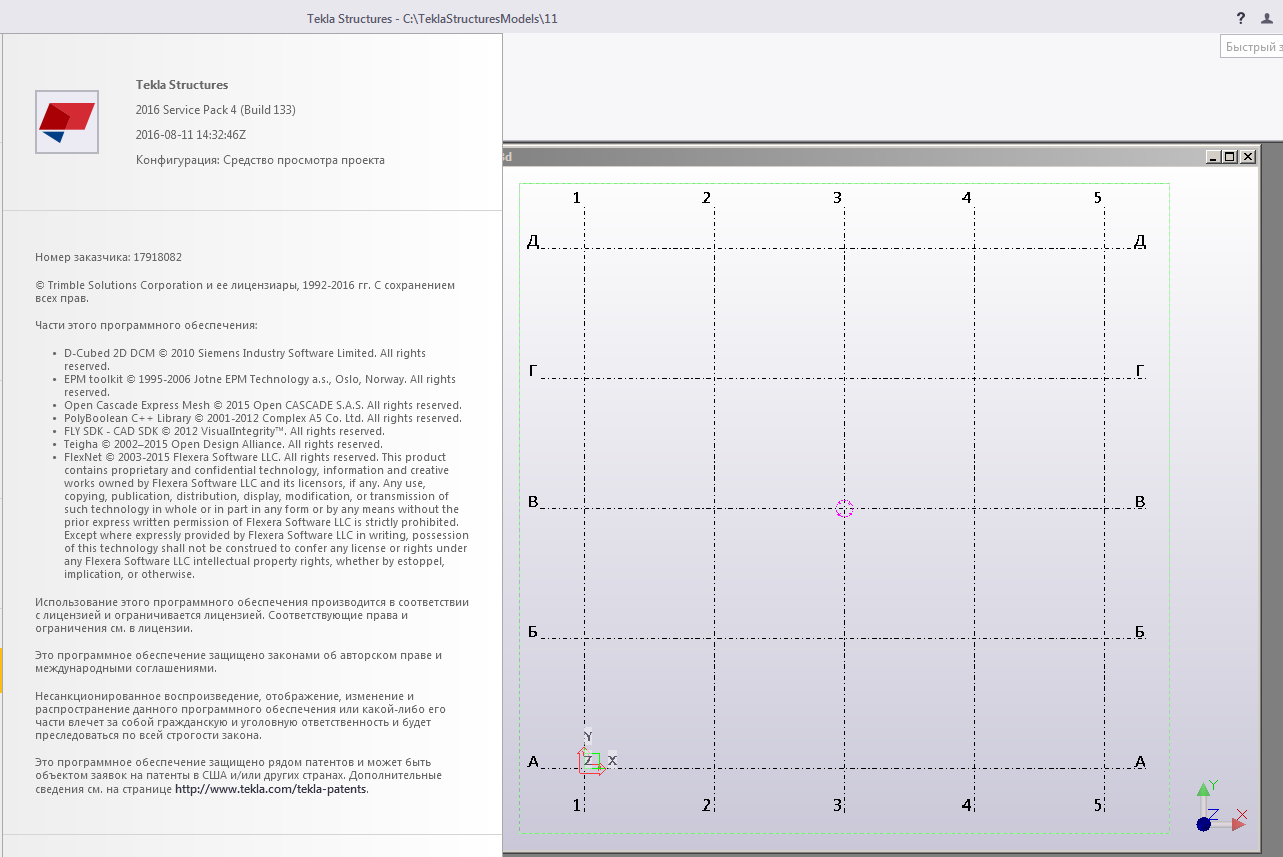Select right grid label Г

tap(1140, 371)
